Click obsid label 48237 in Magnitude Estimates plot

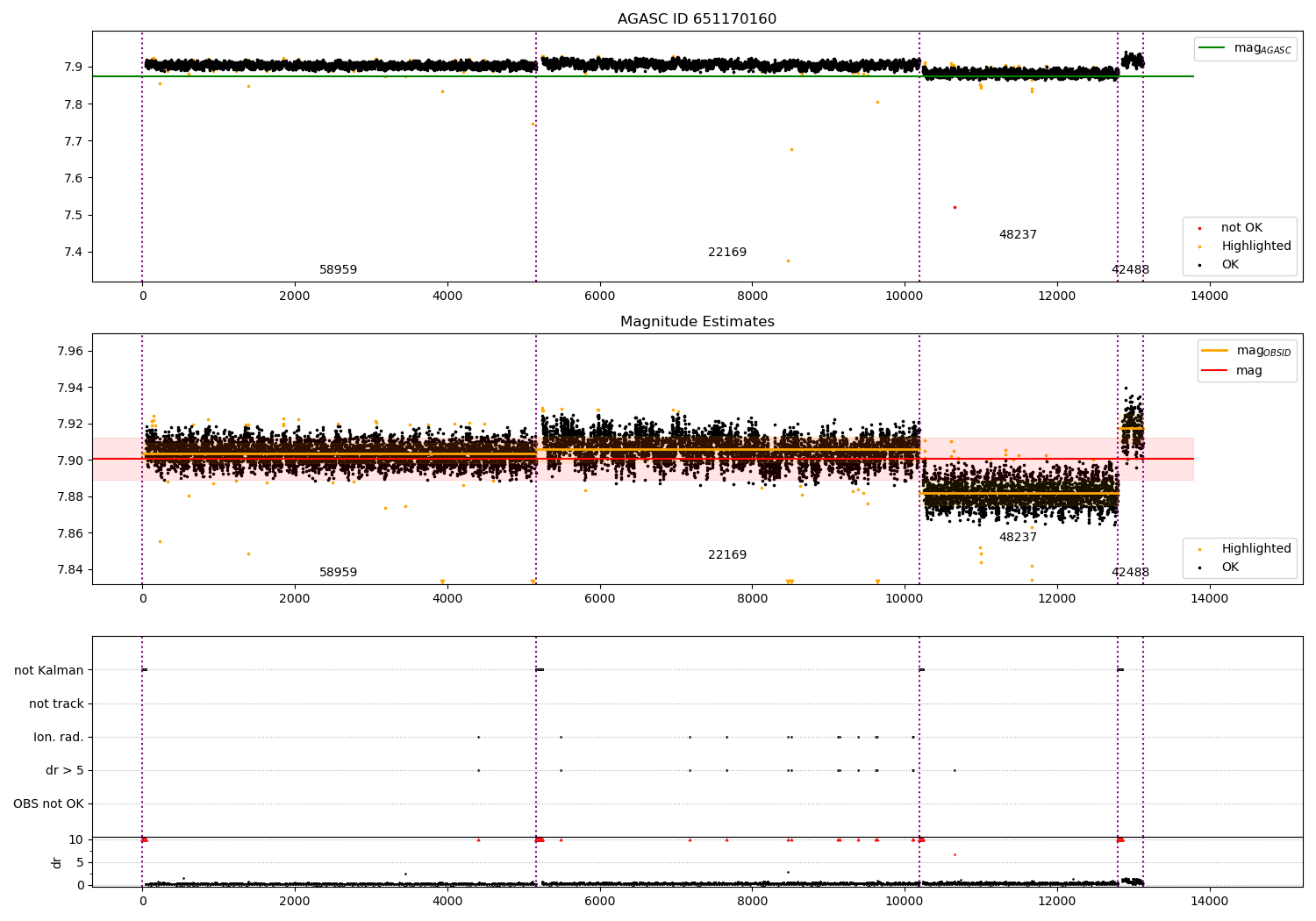point(1018,538)
